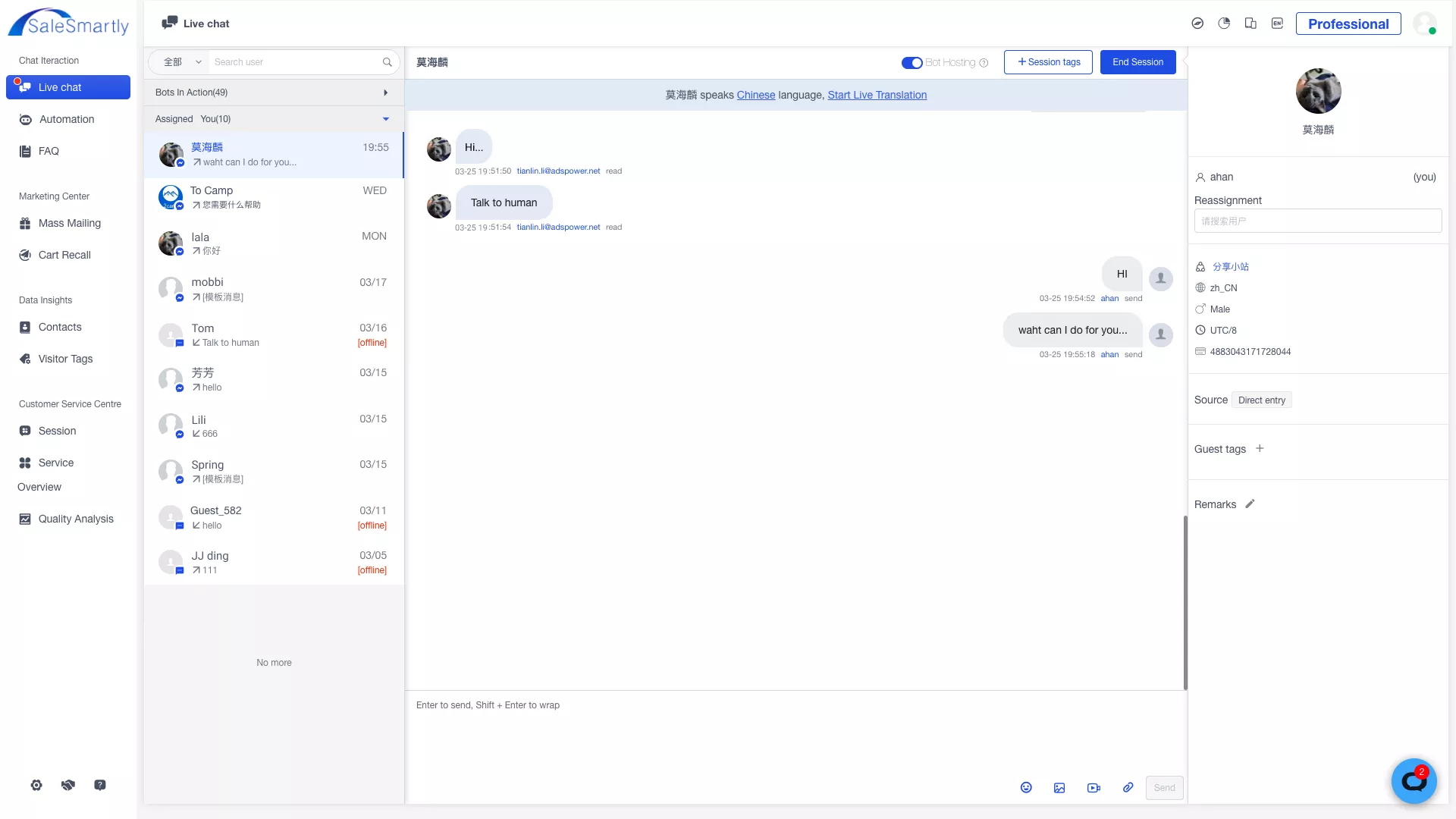Select the JJ ding conversation
The width and height of the screenshot is (1456, 819).
(x=273, y=562)
